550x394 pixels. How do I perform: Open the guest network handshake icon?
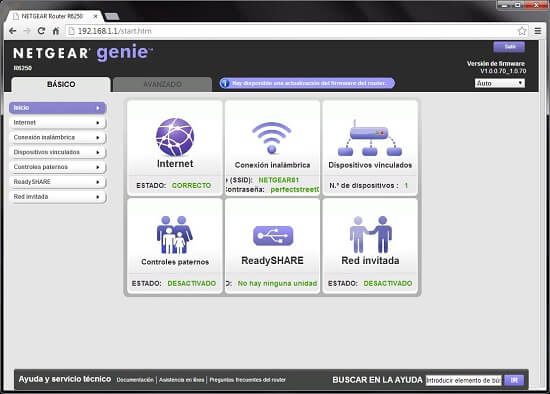(371, 234)
